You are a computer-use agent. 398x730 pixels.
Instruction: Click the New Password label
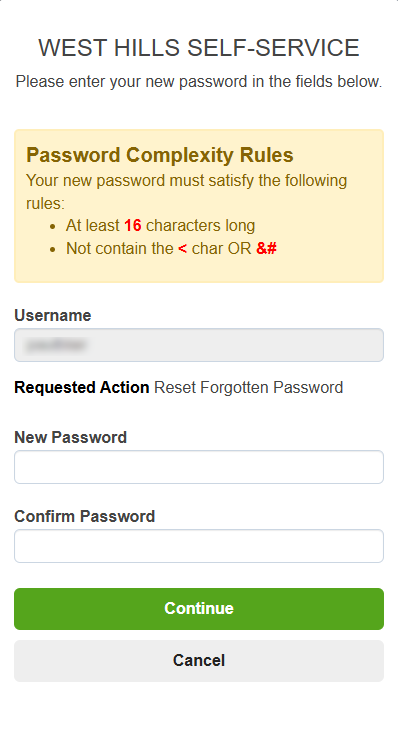click(x=71, y=437)
